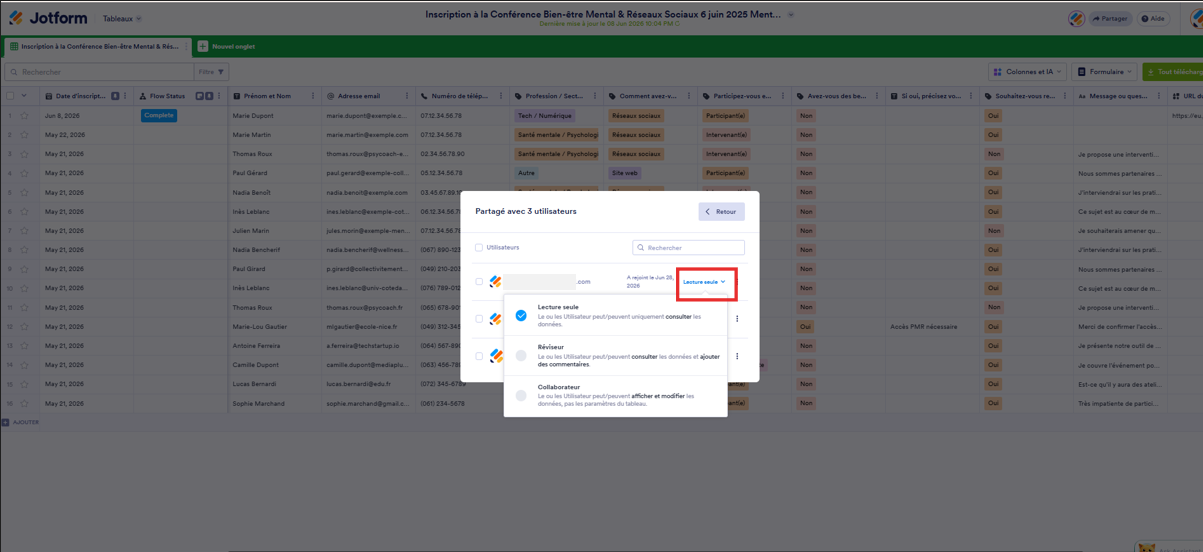The height and width of the screenshot is (552, 1203).
Task: Open options menu for the second shared user
Action: 737,319
